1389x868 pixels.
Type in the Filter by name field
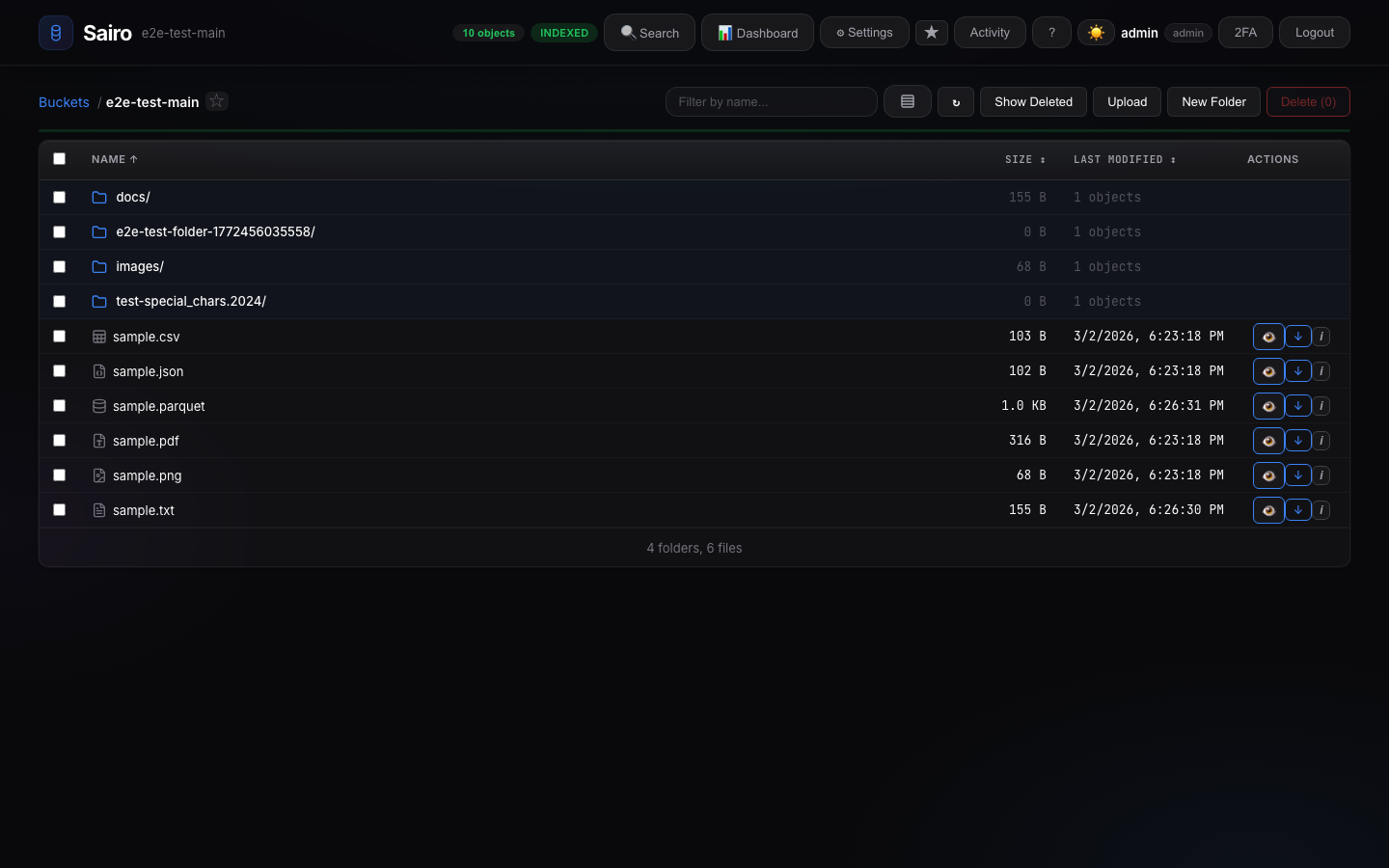coord(771,101)
